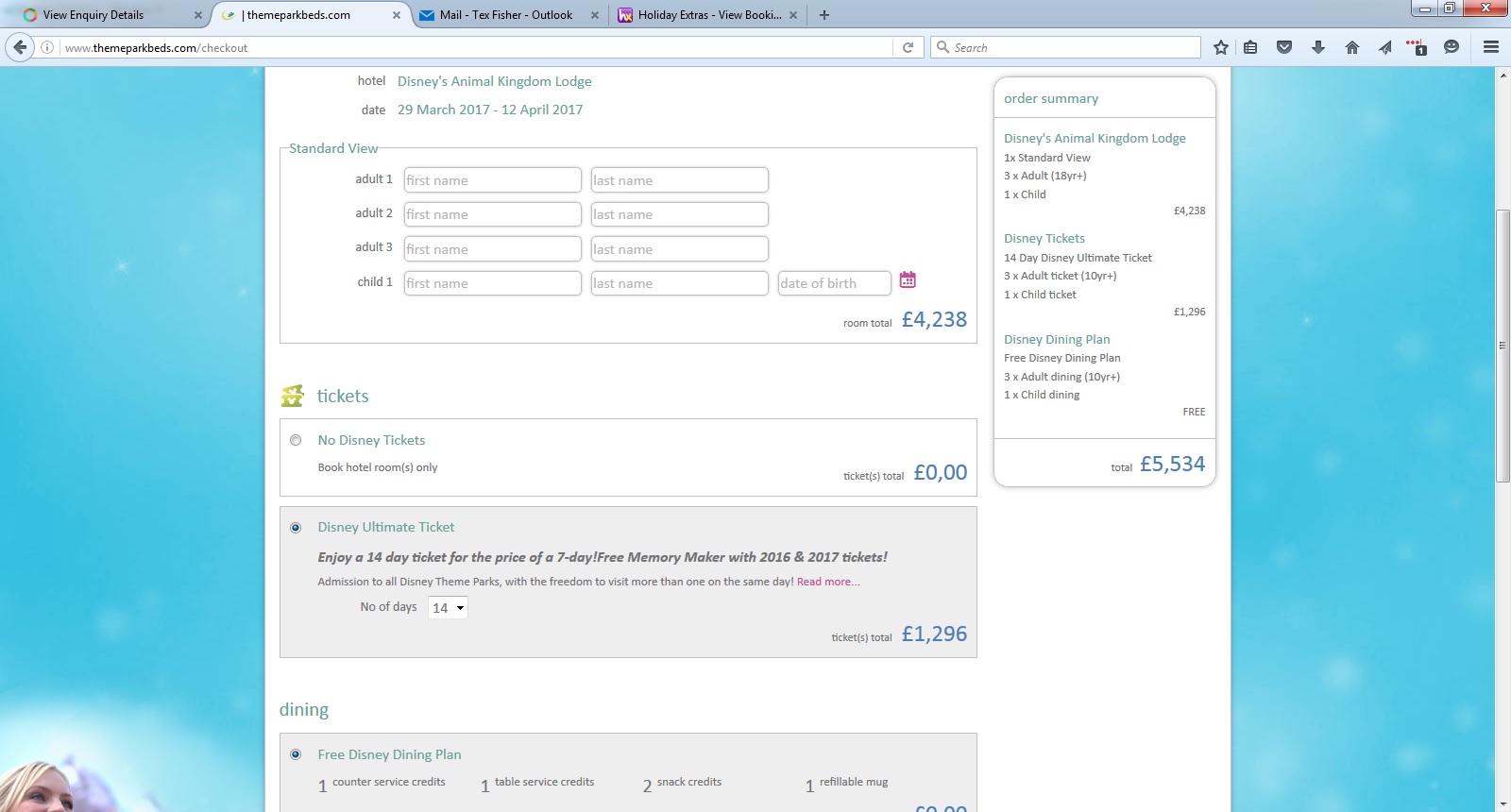Image resolution: width=1511 pixels, height=812 pixels.
Task: Open the LastPass extension icon with red dots
Action: point(1417,47)
